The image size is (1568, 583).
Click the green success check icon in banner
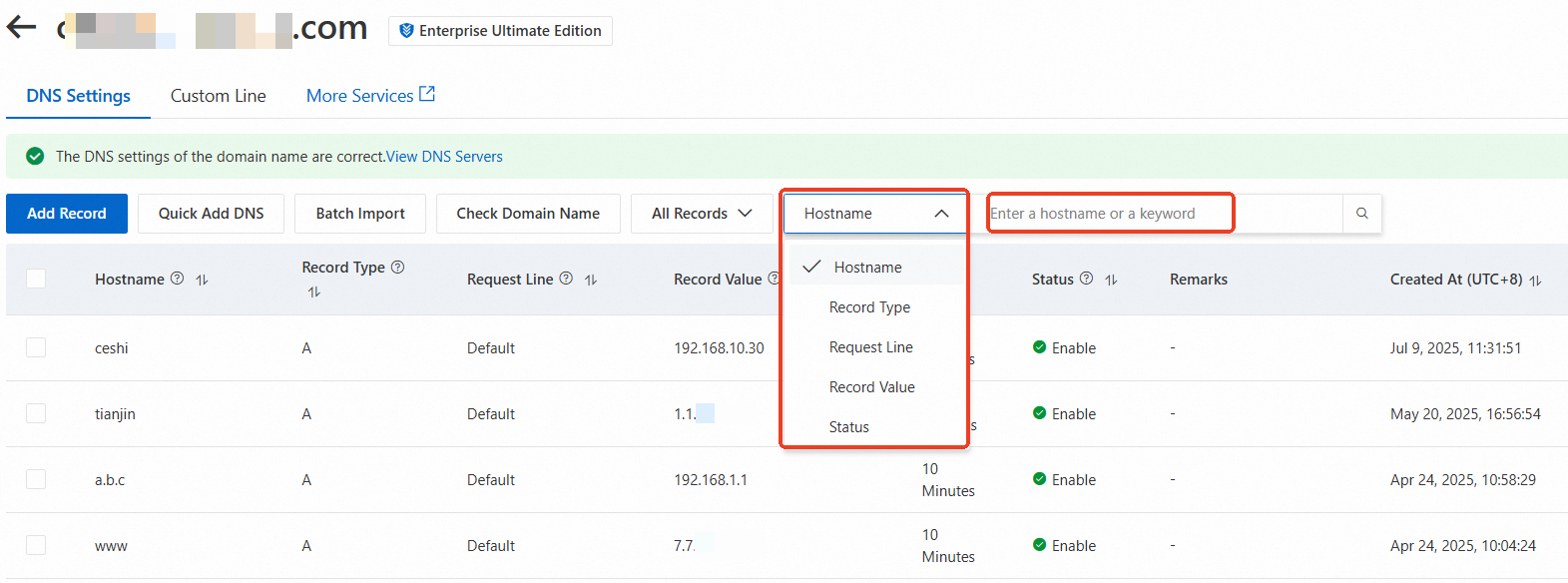point(35,157)
